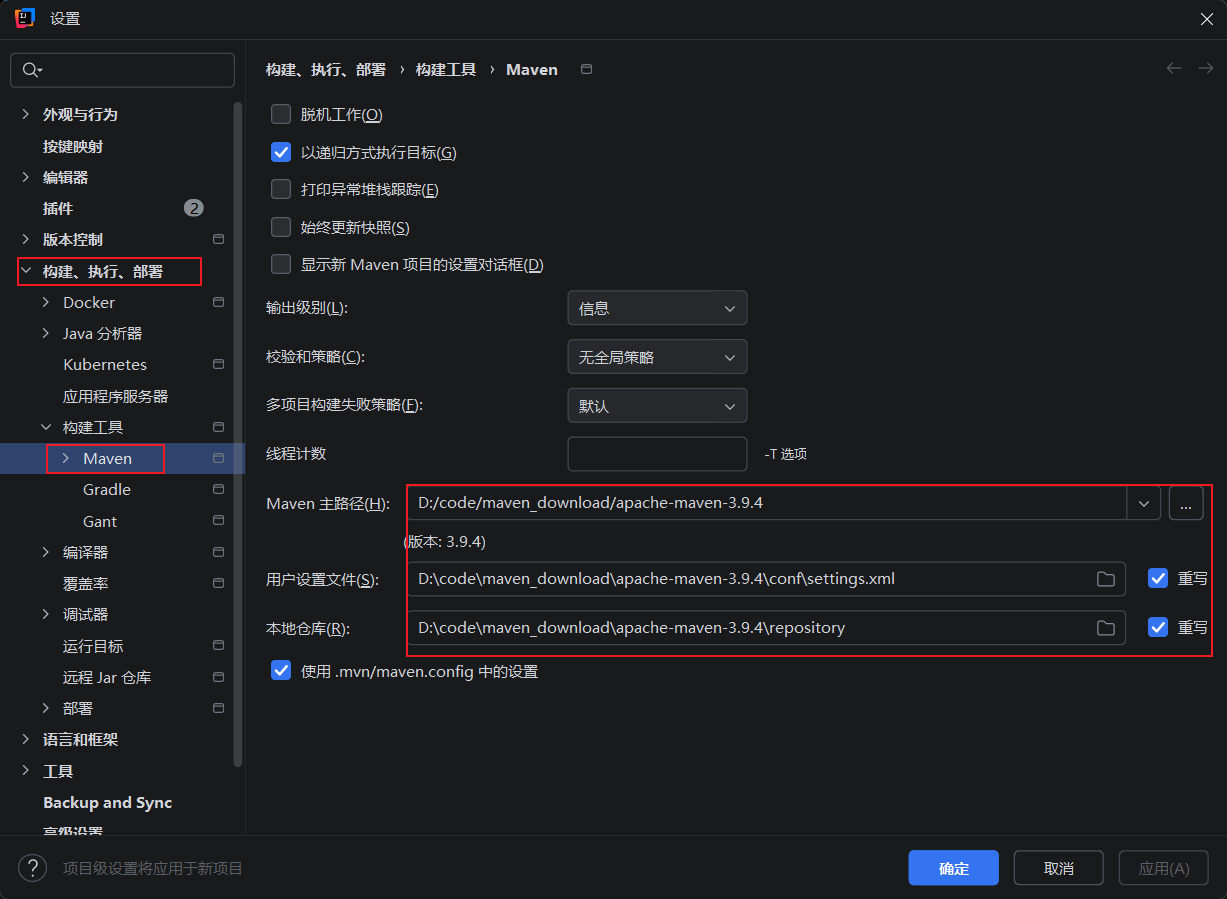
Task: Expand the Maven tree node chevron
Action: pyautogui.click(x=66, y=458)
